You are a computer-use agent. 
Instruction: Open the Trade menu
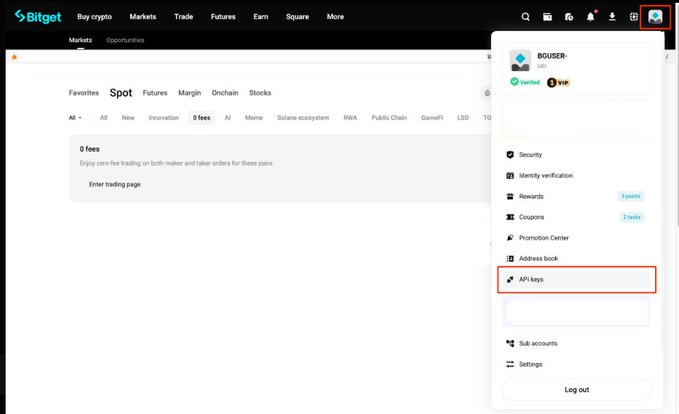pyautogui.click(x=184, y=16)
